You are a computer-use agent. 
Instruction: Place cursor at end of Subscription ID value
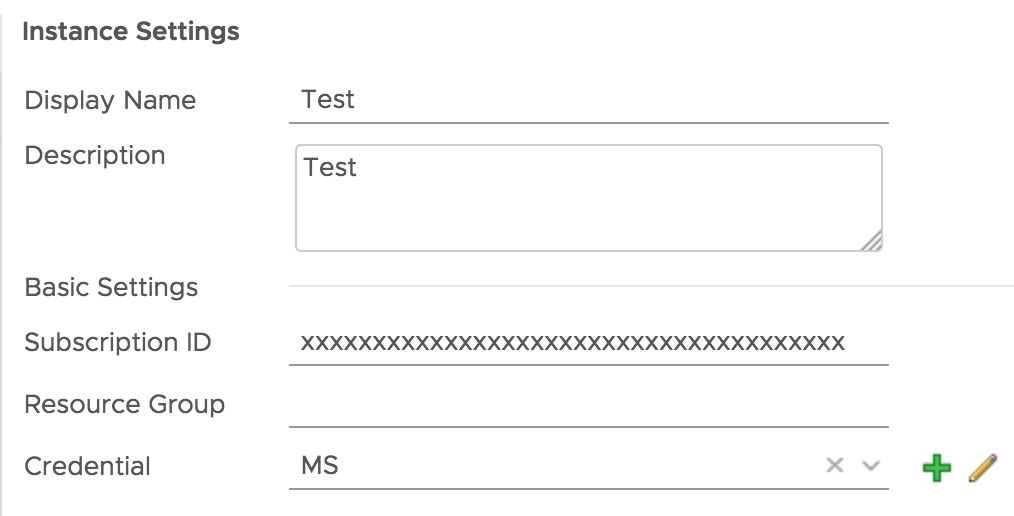(847, 343)
